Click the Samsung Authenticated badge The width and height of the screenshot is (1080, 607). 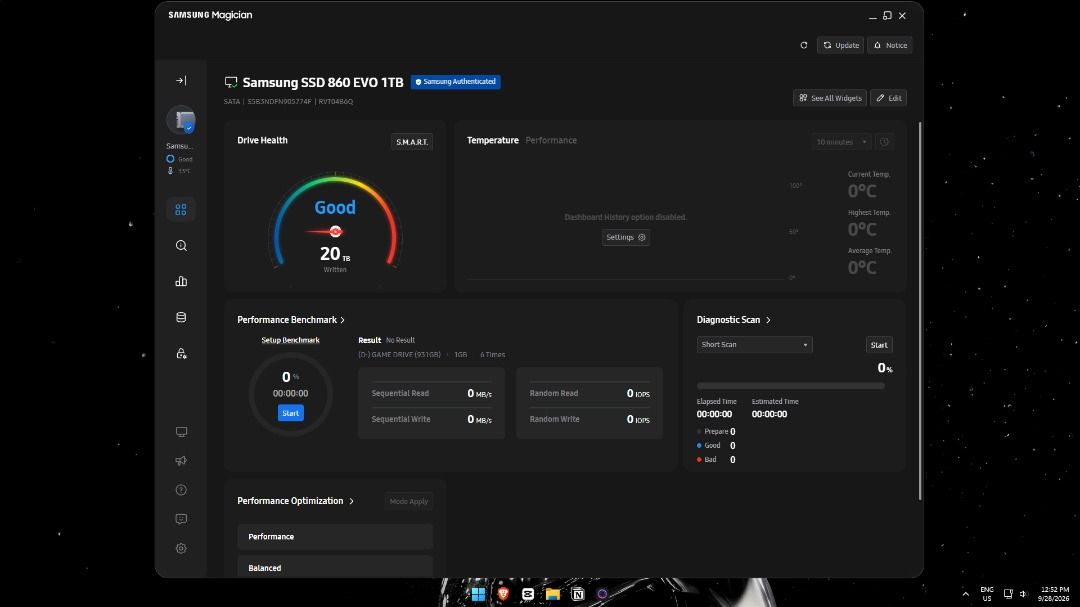tap(456, 82)
